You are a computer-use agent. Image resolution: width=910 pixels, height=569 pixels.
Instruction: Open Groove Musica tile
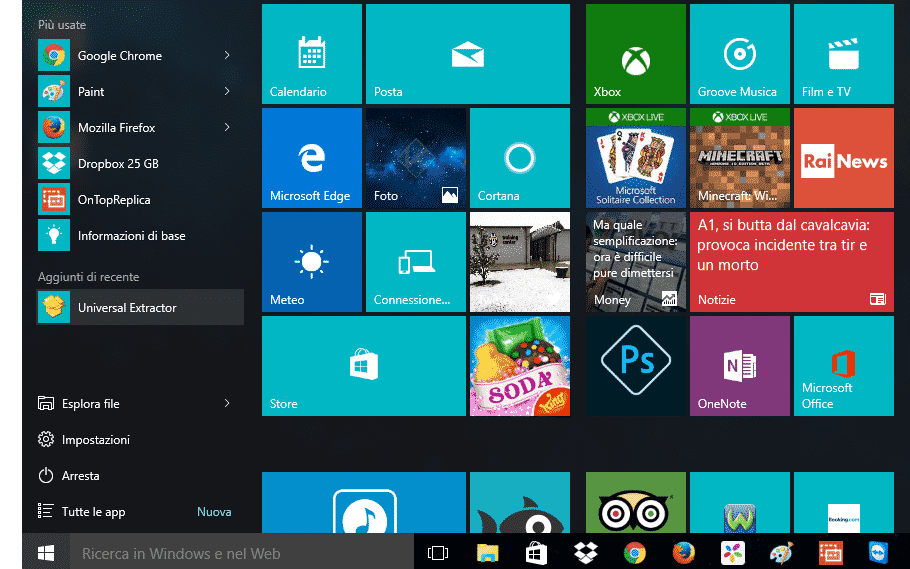739,54
